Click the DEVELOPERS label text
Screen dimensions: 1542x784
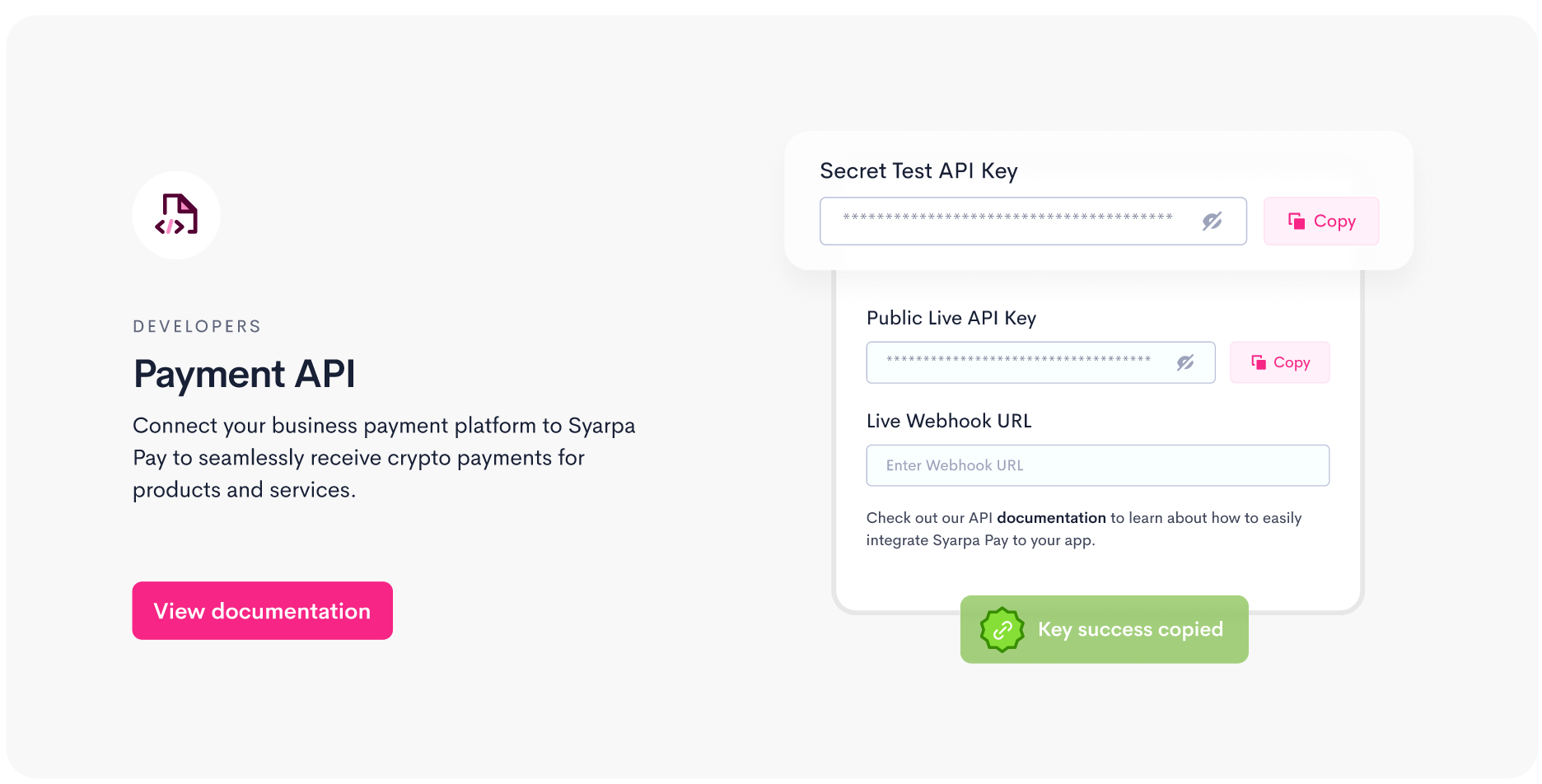click(196, 326)
